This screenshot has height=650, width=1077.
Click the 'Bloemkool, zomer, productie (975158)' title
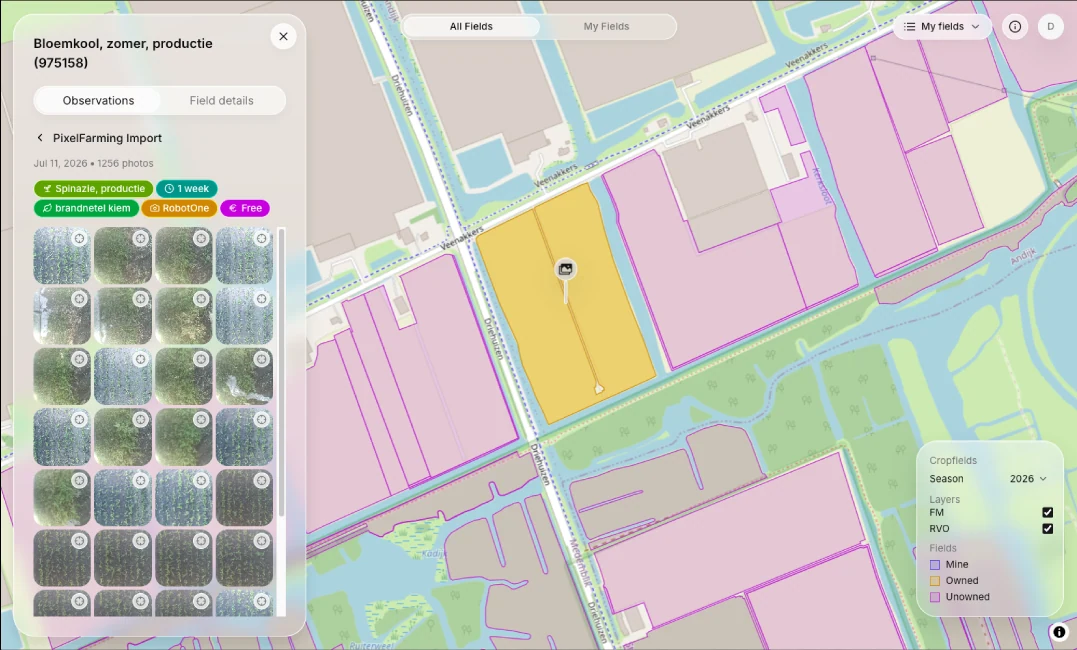(x=123, y=53)
